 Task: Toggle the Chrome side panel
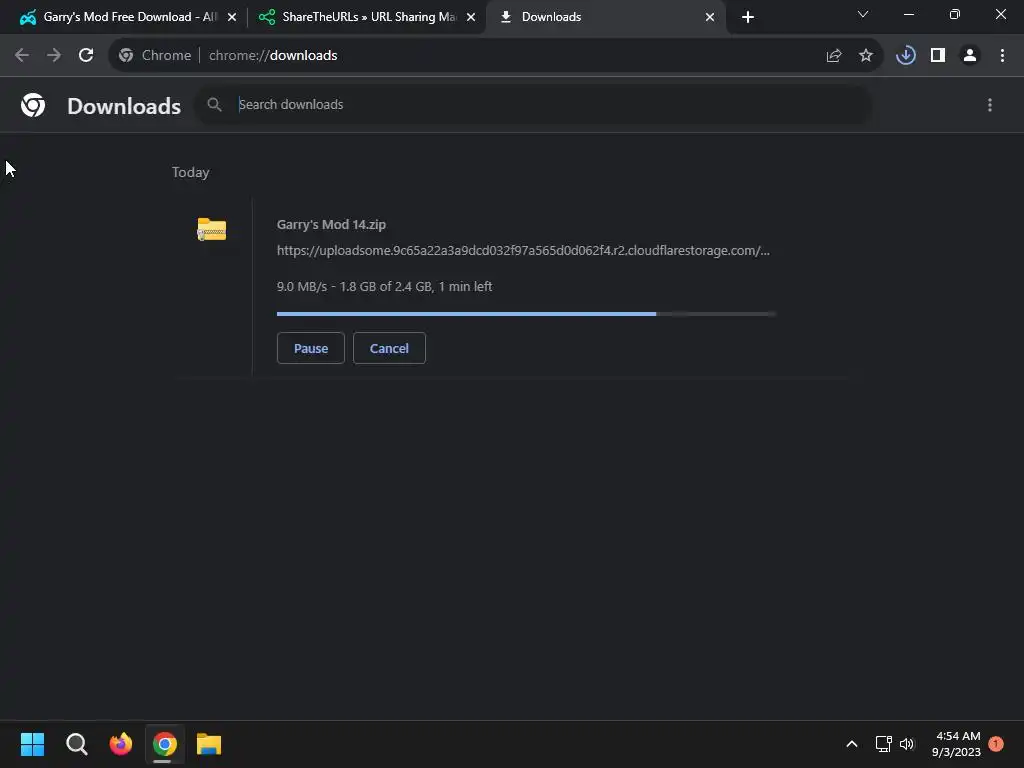[x=938, y=56]
